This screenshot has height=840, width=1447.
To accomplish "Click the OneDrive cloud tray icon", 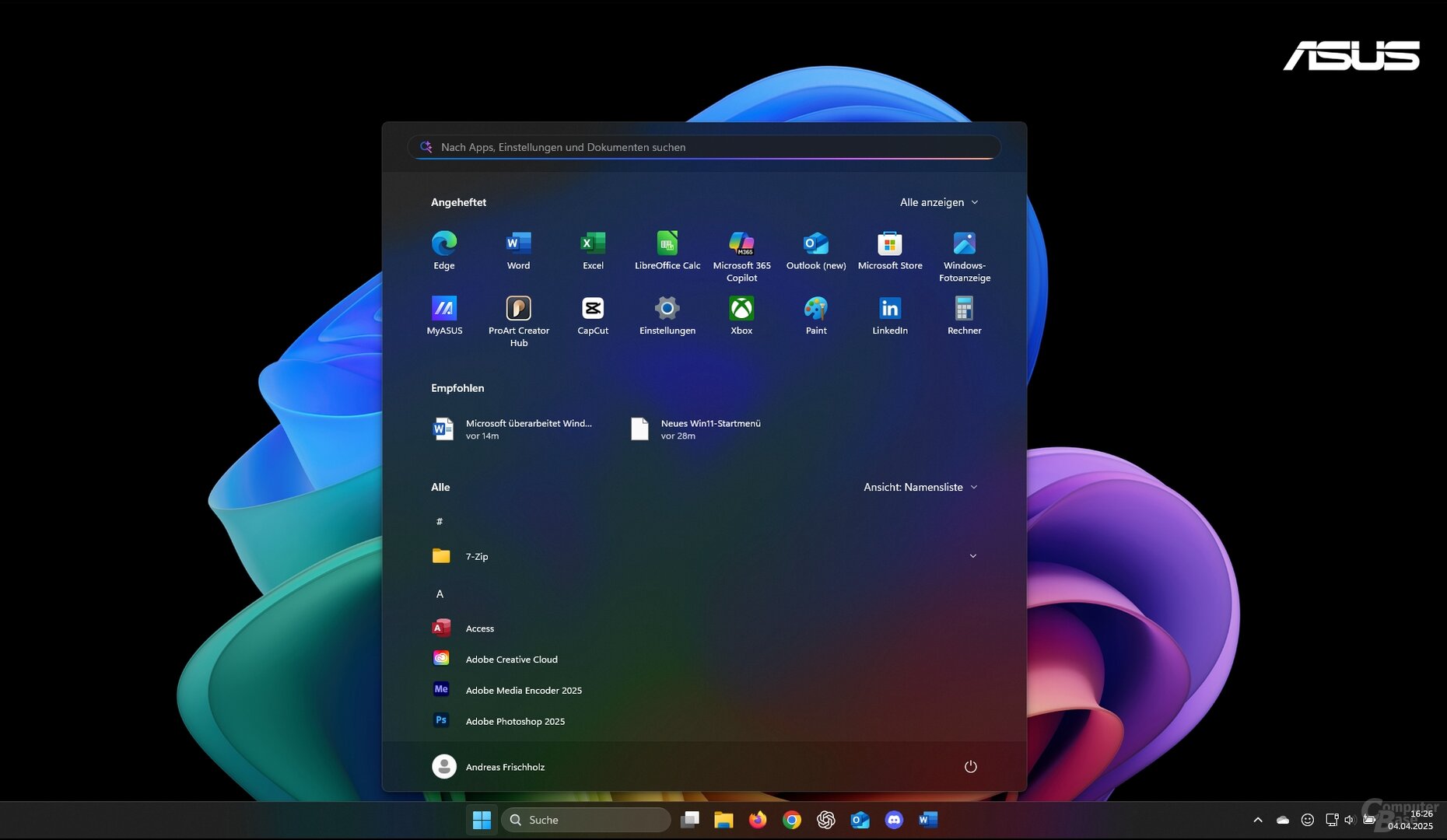I will pos(1283,820).
